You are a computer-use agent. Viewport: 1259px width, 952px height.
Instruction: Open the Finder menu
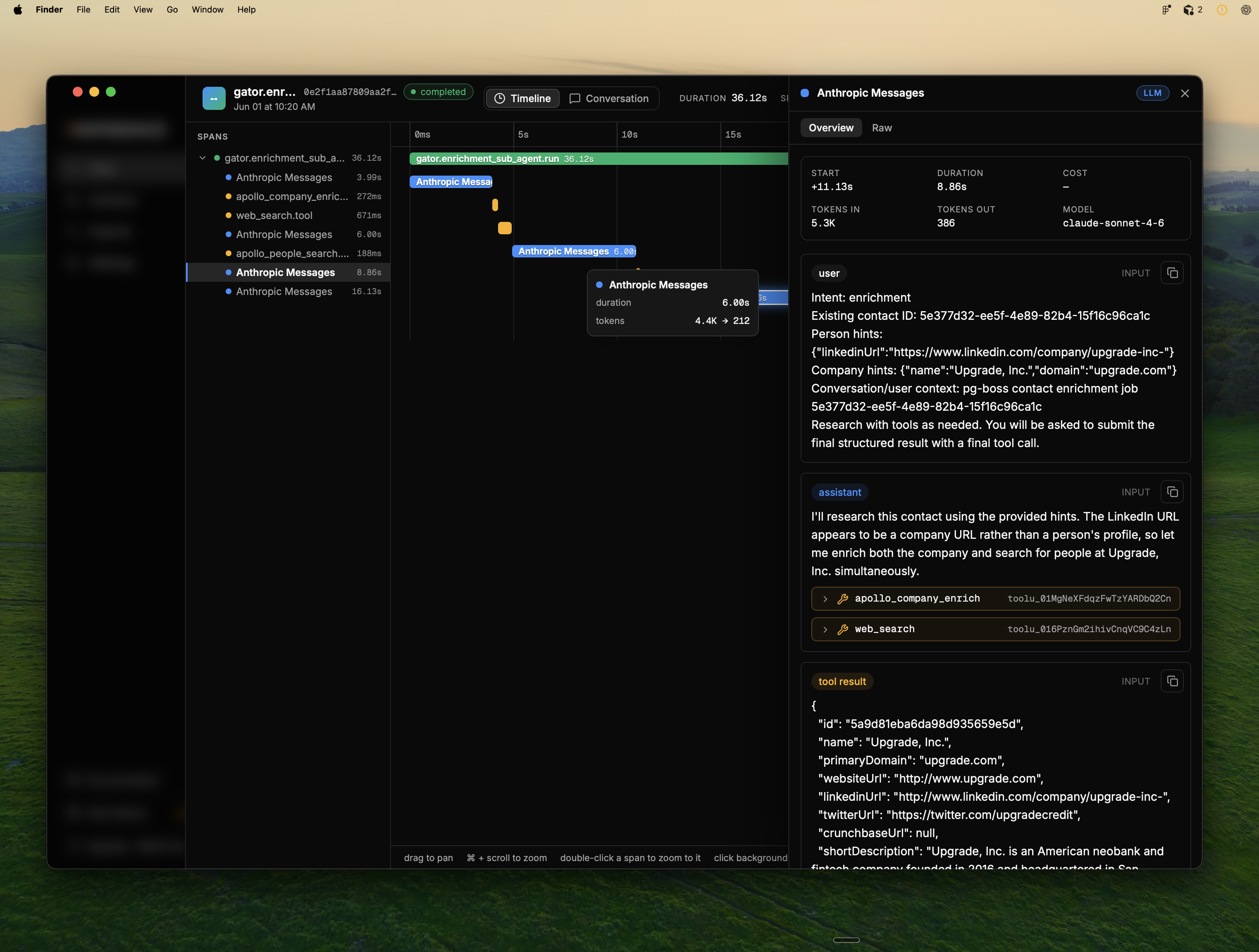click(49, 10)
